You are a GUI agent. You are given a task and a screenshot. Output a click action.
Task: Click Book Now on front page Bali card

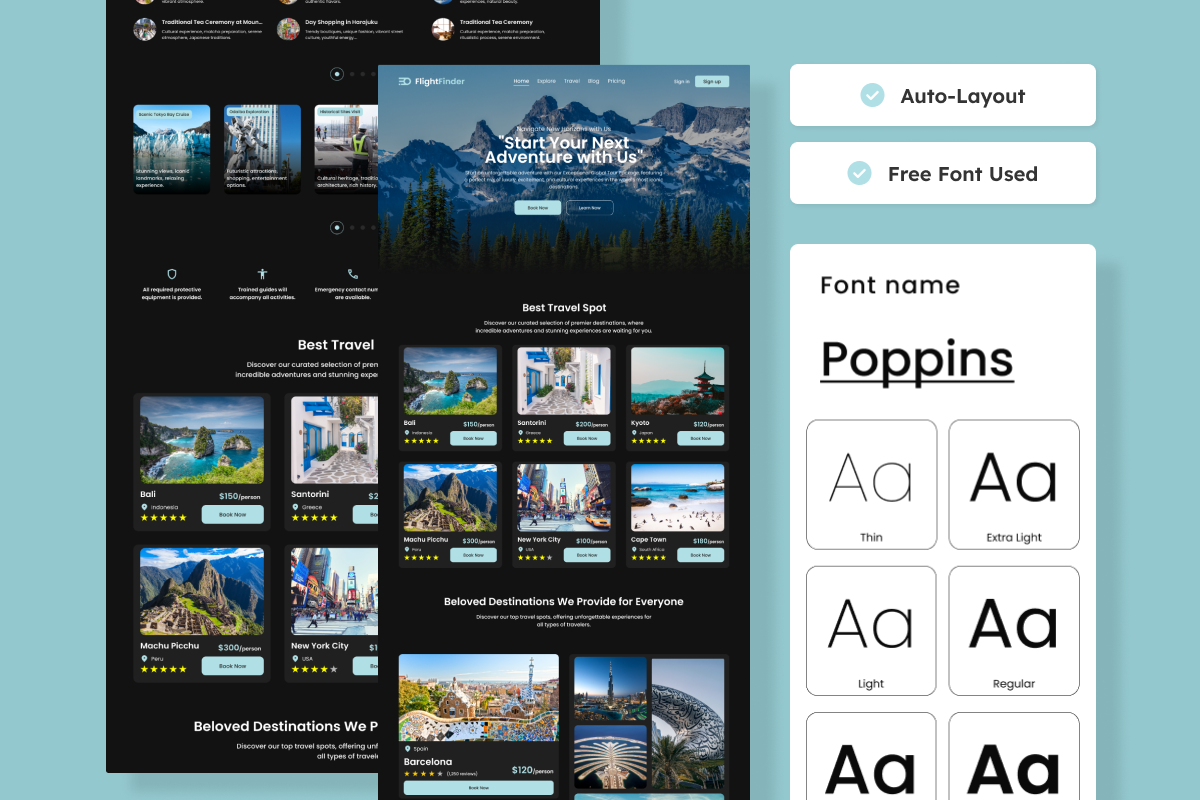[473, 438]
